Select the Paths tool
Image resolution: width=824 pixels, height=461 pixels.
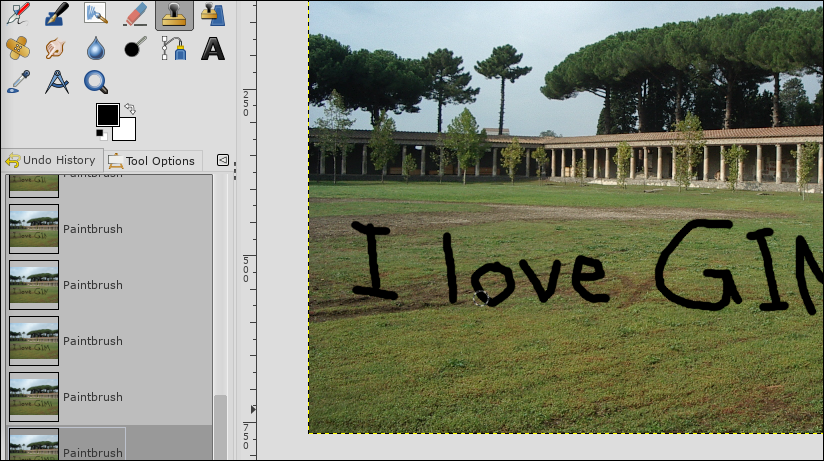(x=174, y=48)
